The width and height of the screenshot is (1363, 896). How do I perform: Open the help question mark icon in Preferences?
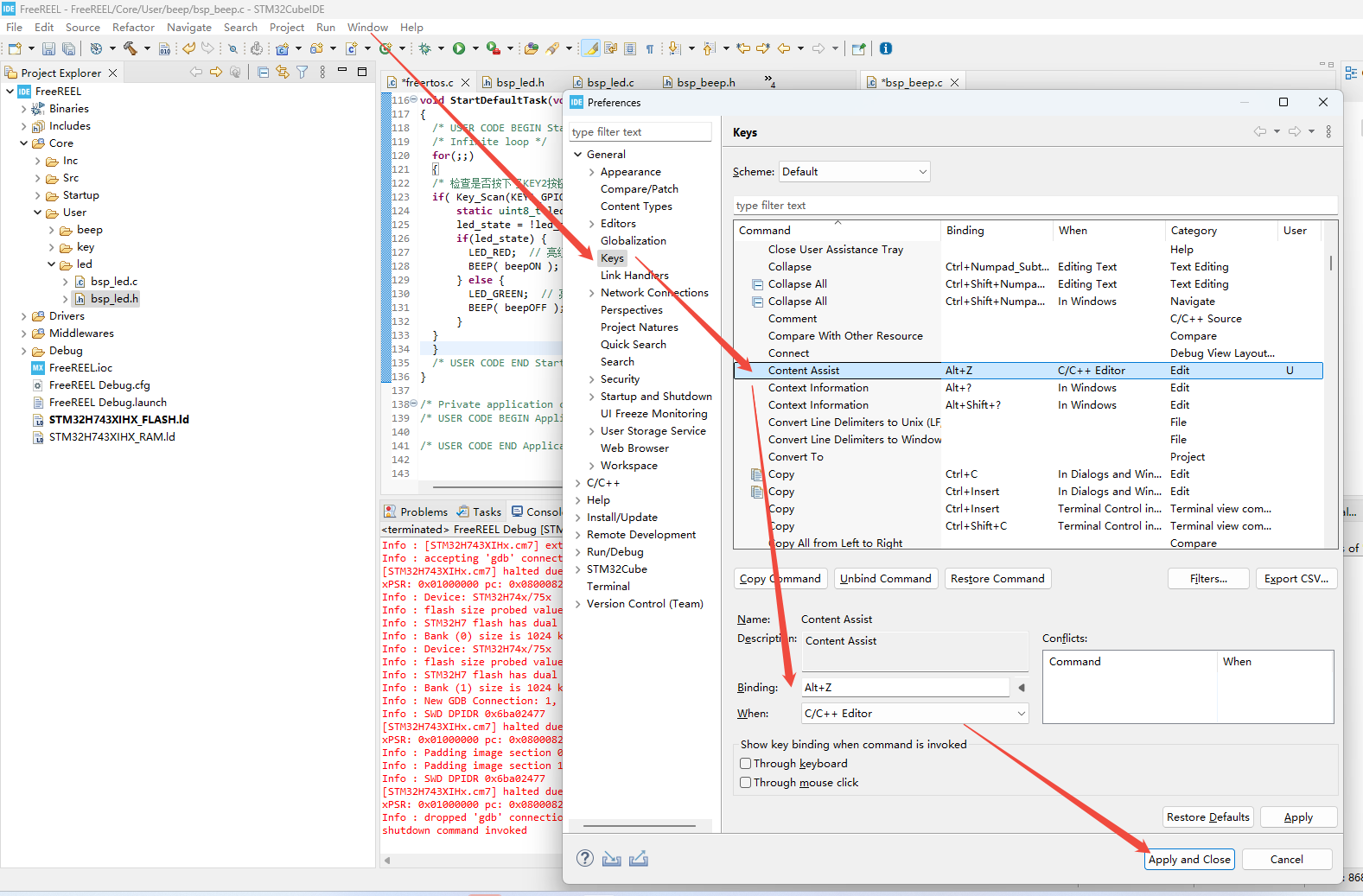[x=585, y=858]
